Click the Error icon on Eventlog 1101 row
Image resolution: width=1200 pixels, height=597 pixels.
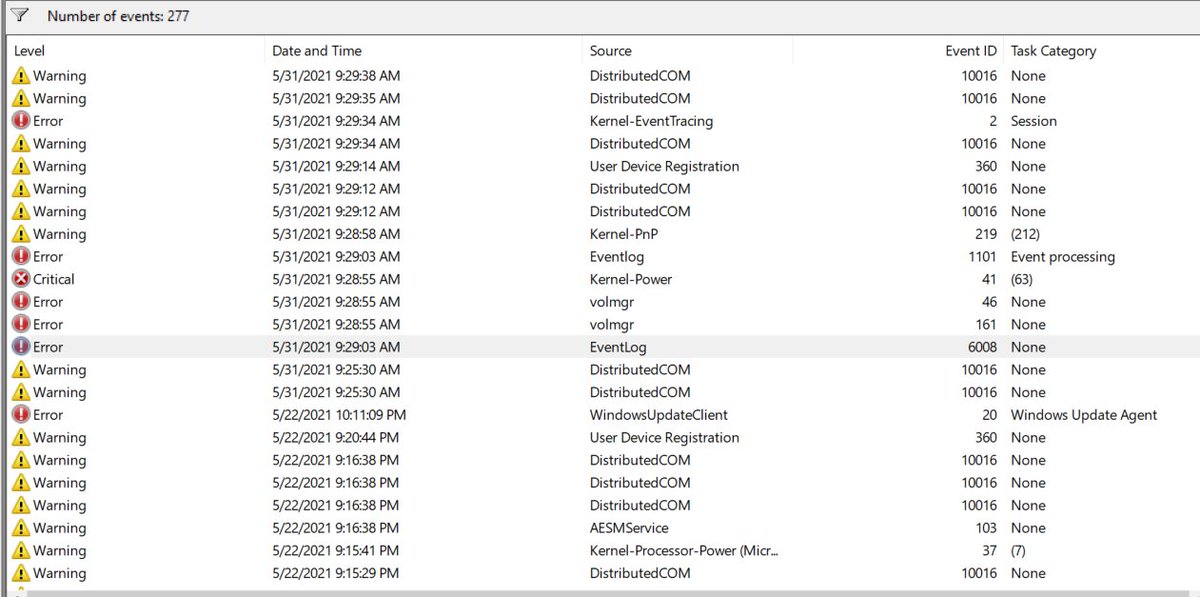21,257
